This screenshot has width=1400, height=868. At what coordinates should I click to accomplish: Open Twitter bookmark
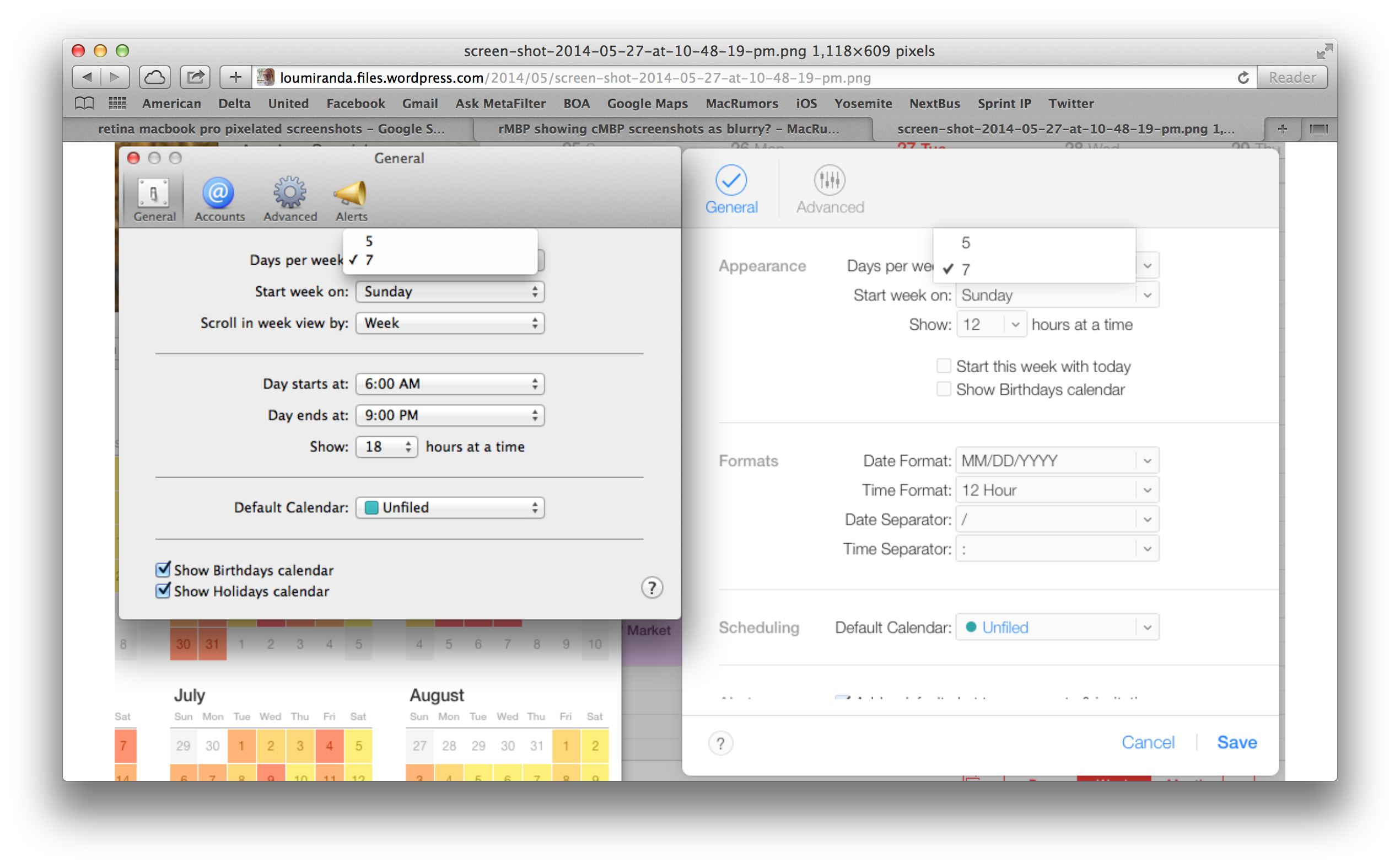coord(1070,103)
